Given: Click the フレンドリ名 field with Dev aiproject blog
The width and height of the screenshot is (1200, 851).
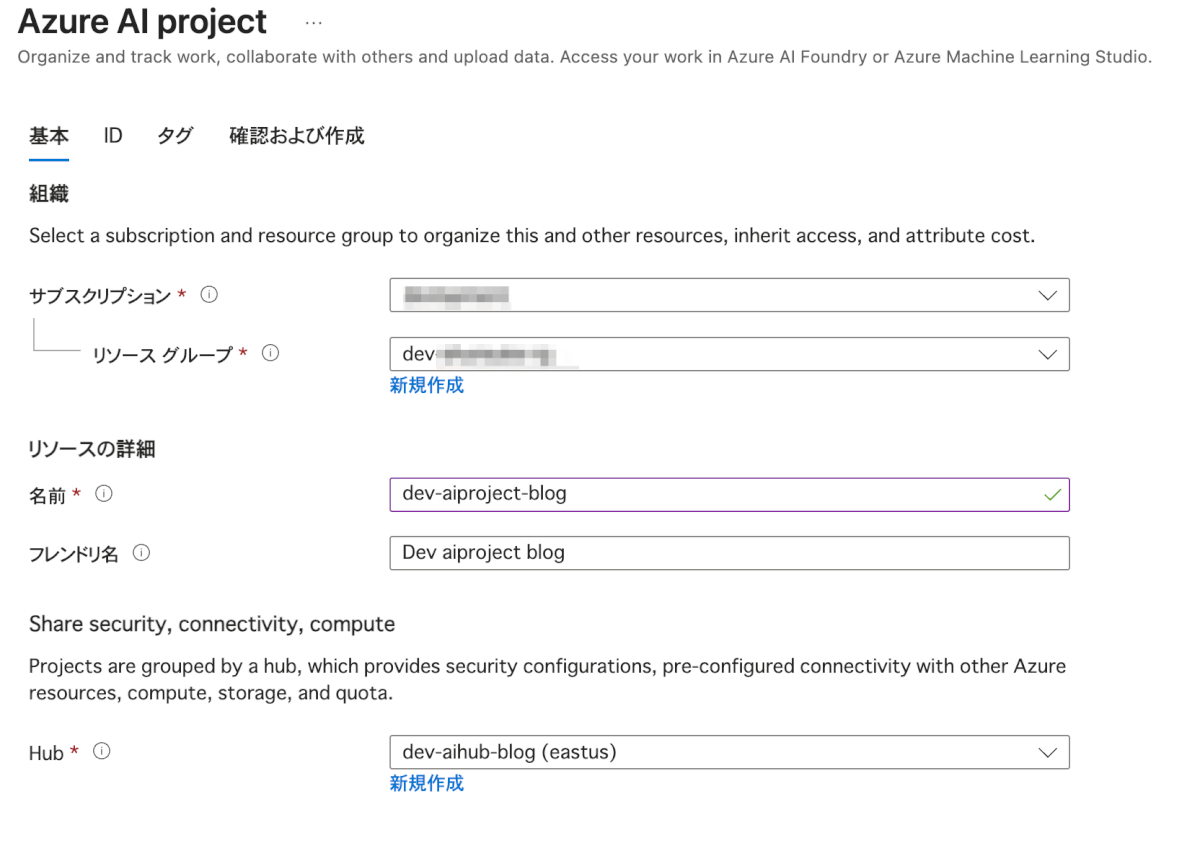Looking at the screenshot, I should [729, 553].
